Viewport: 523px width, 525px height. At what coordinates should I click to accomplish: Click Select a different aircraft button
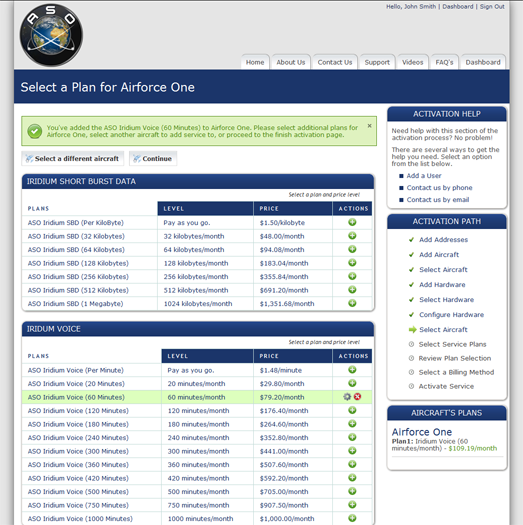pyautogui.click(x=73, y=158)
